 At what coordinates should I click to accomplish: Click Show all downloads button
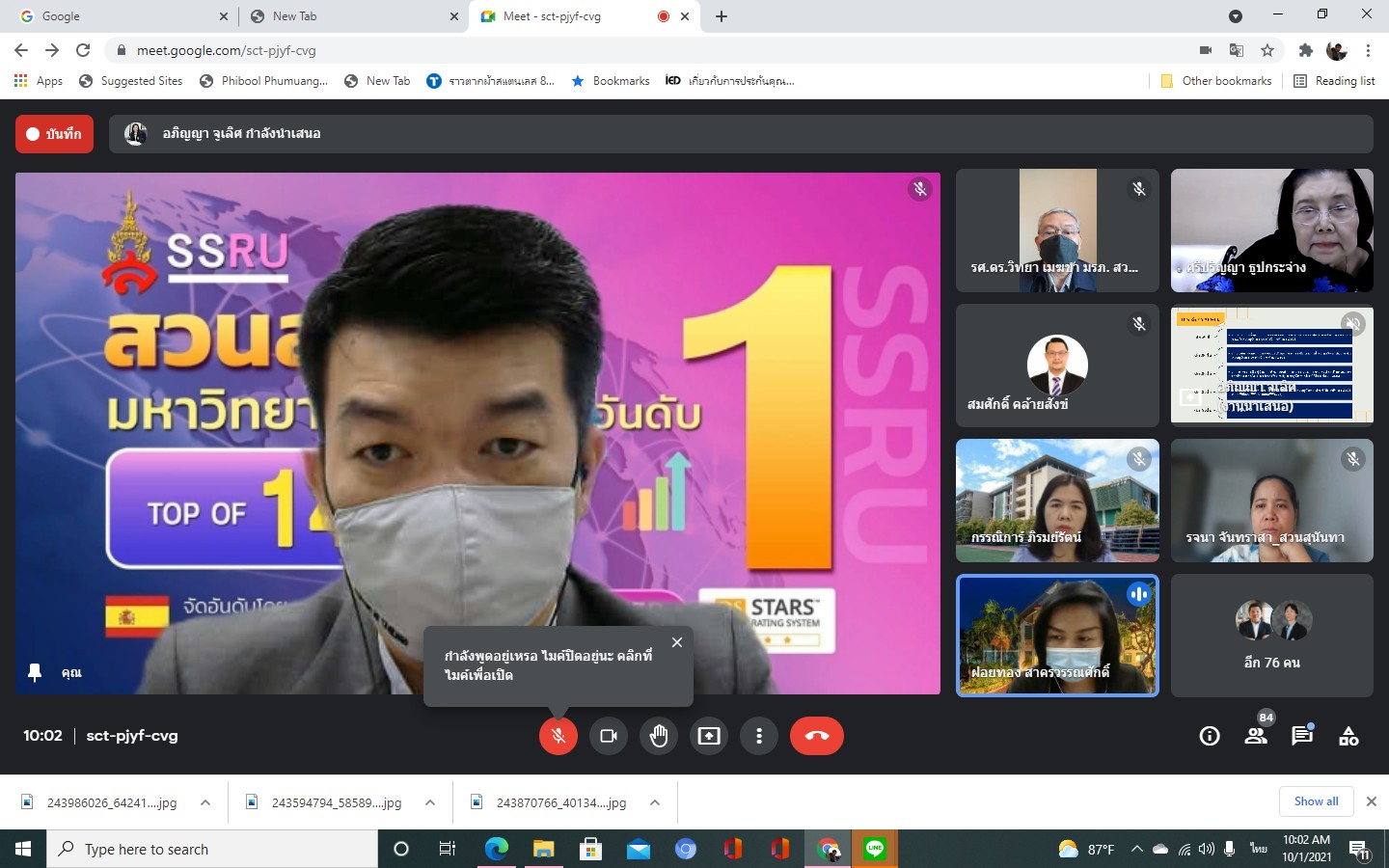click(1316, 801)
